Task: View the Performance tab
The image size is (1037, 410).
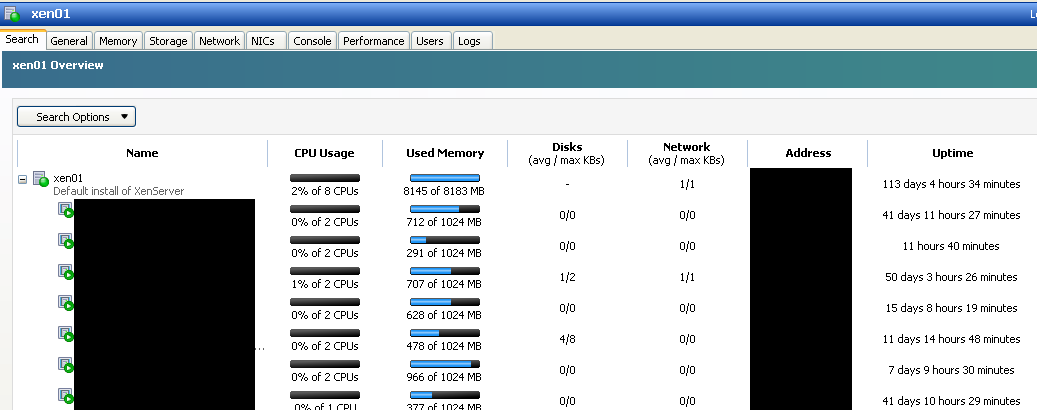Action: 374,41
